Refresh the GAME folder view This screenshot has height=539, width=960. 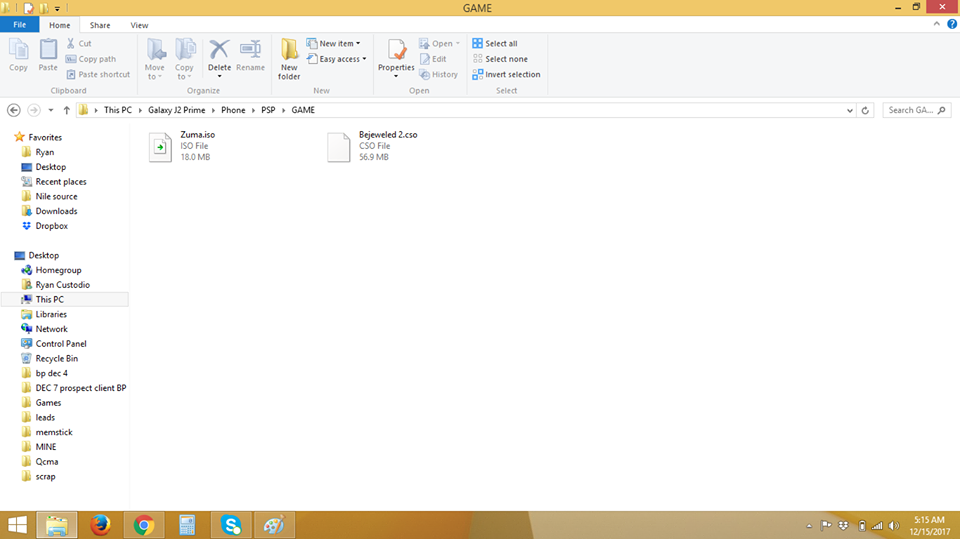click(865, 110)
